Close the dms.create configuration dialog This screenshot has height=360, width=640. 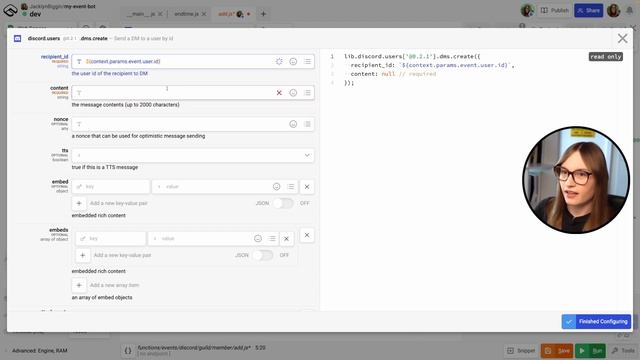click(622, 38)
